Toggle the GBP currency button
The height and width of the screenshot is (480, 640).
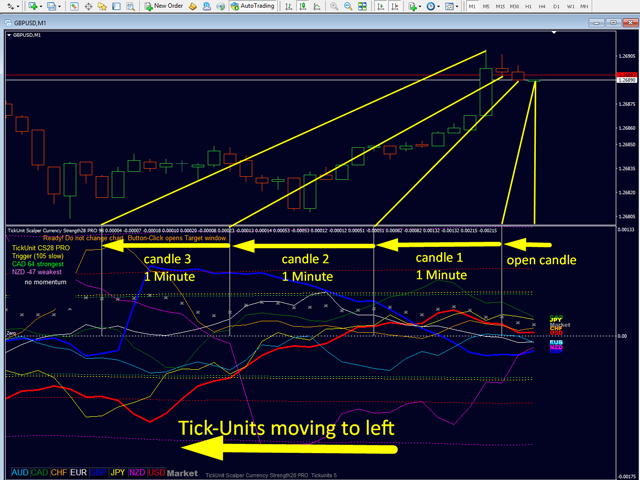(98, 473)
